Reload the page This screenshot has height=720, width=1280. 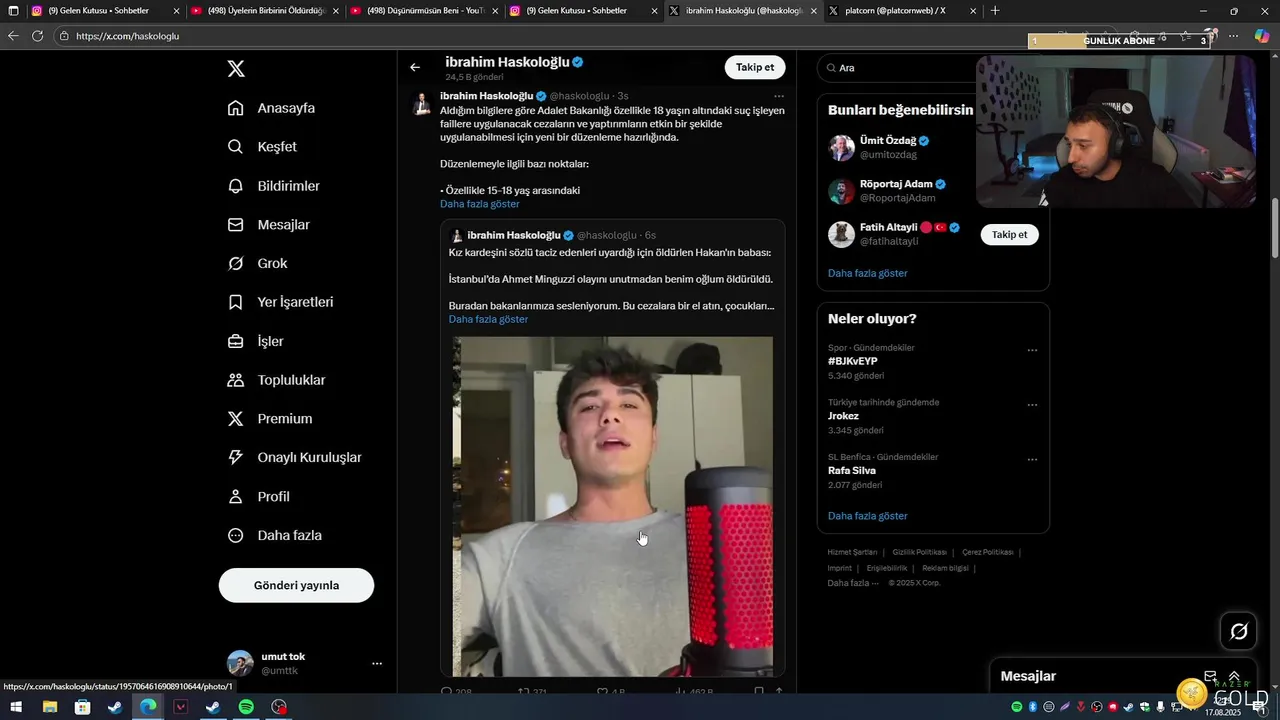tap(37, 36)
